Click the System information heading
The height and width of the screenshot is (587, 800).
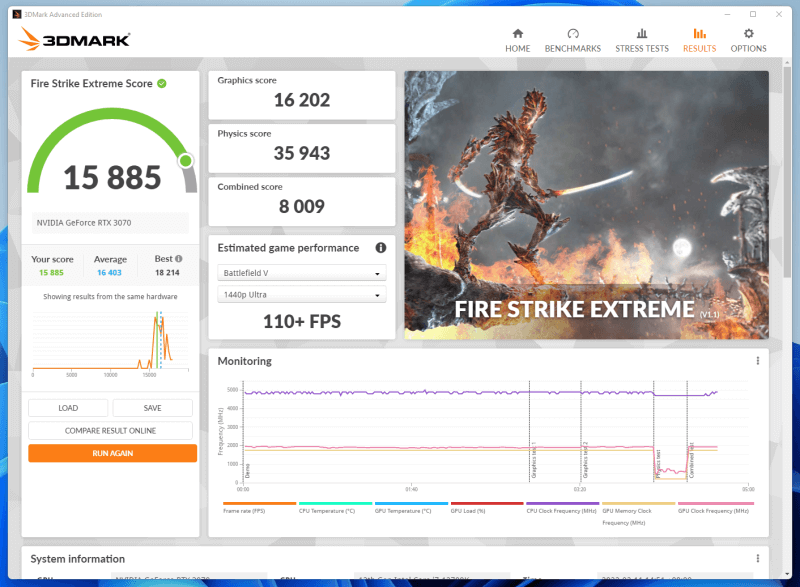click(78, 559)
